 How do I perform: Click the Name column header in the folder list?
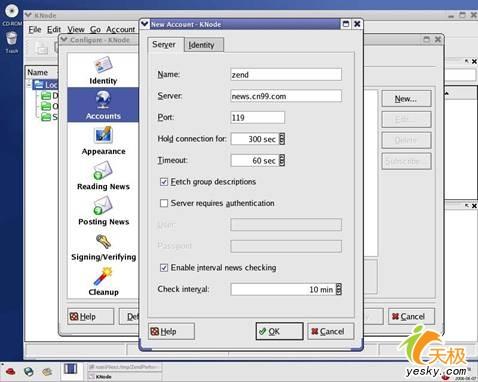pos(41,72)
